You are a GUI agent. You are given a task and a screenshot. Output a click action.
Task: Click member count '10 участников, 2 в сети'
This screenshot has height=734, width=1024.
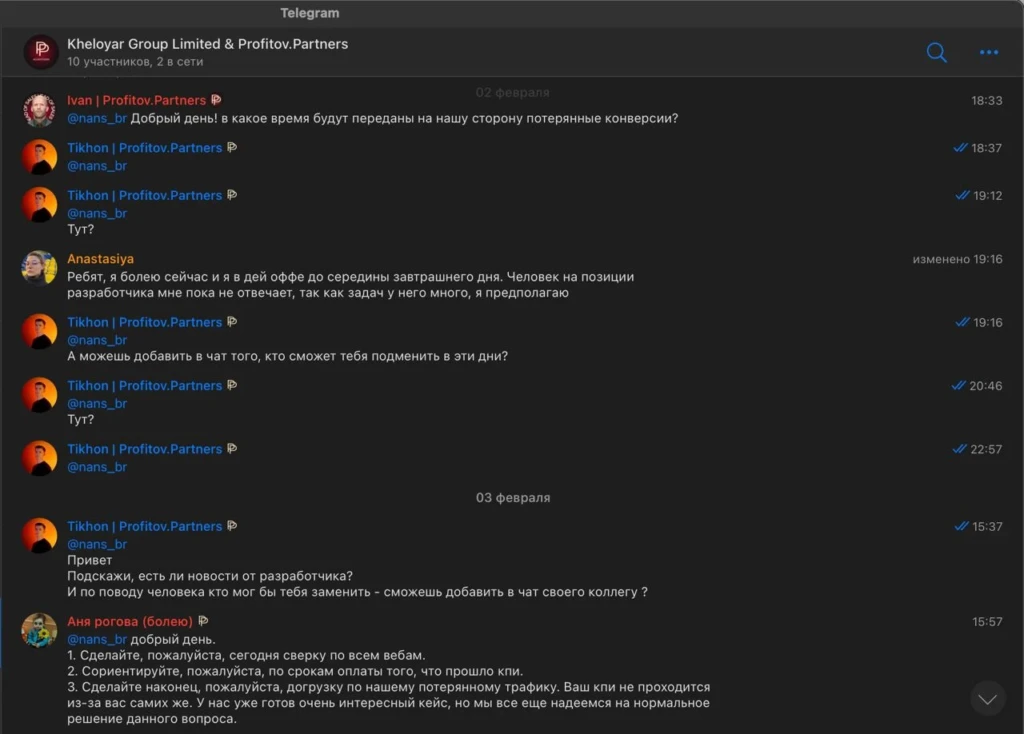(x=135, y=62)
